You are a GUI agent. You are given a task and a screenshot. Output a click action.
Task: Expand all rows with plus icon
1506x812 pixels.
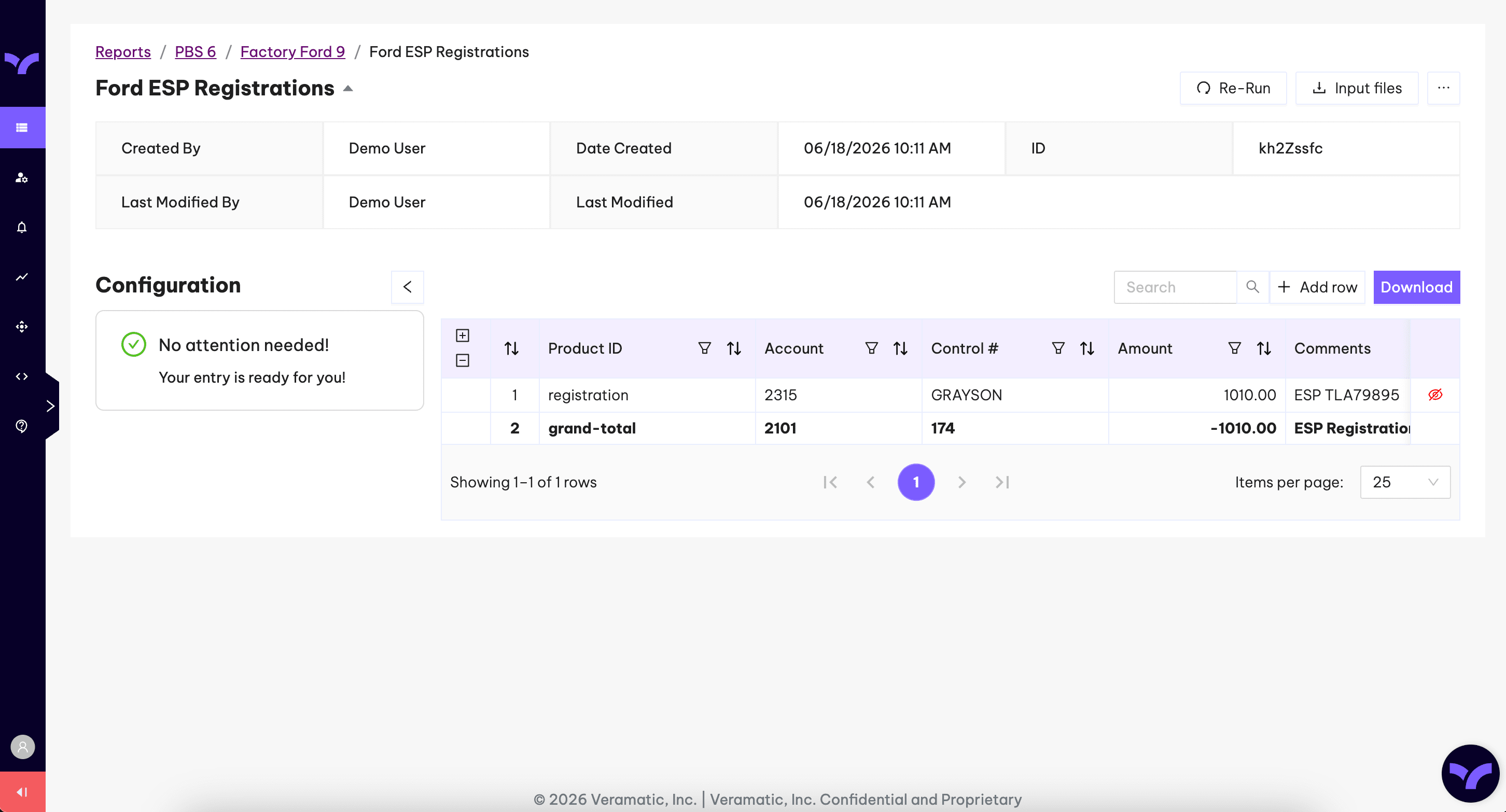point(463,335)
